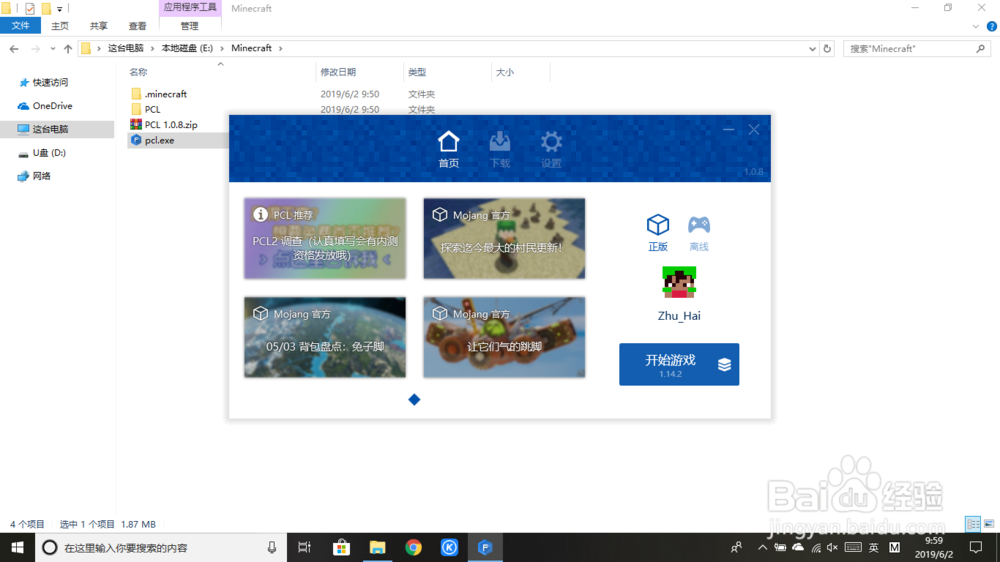This screenshot has height=562, width=1000.
Task: Click 这台电脑 in the address breadcrumb
Action: coord(126,48)
